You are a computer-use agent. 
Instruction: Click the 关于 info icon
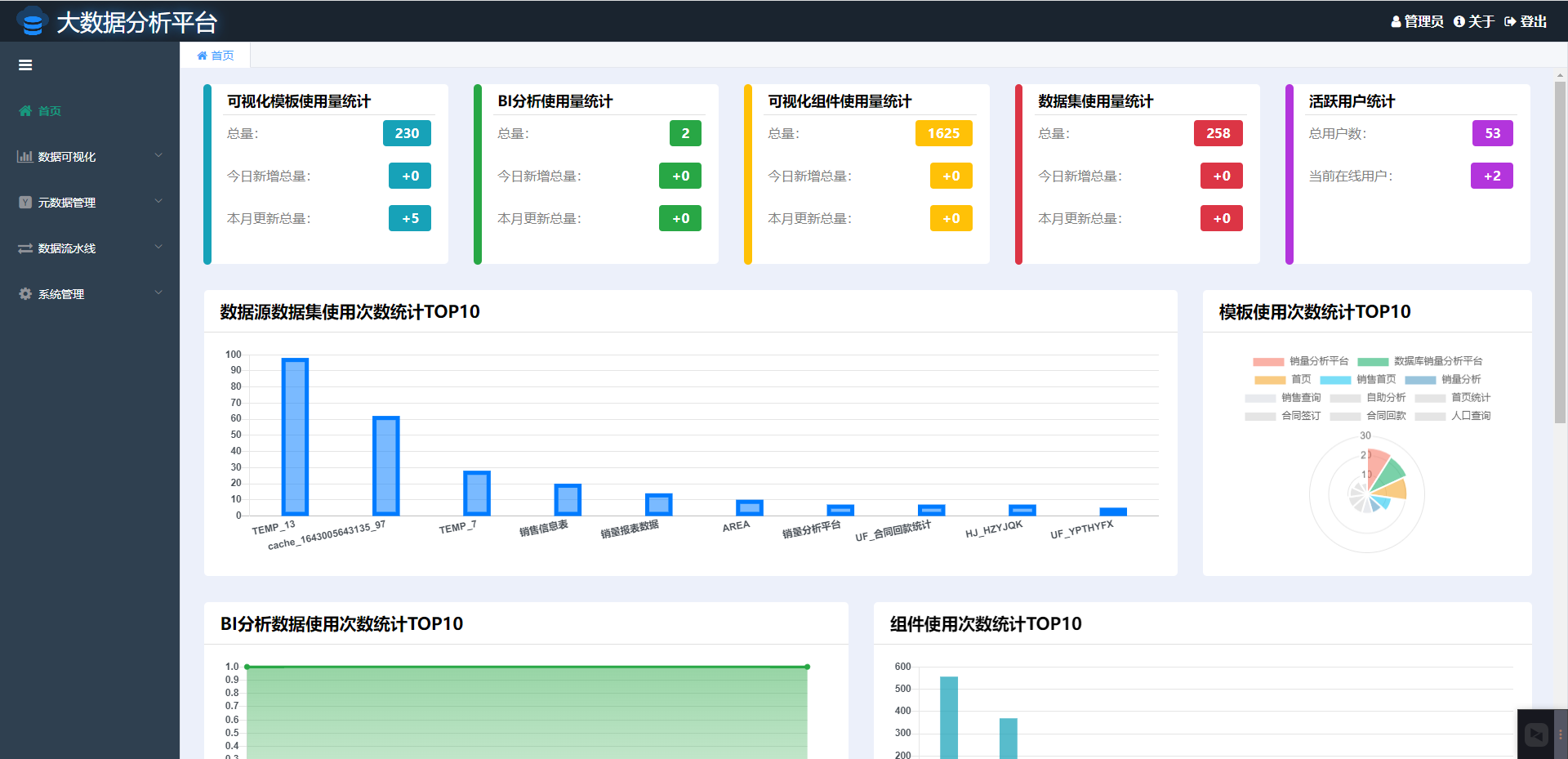[1459, 22]
